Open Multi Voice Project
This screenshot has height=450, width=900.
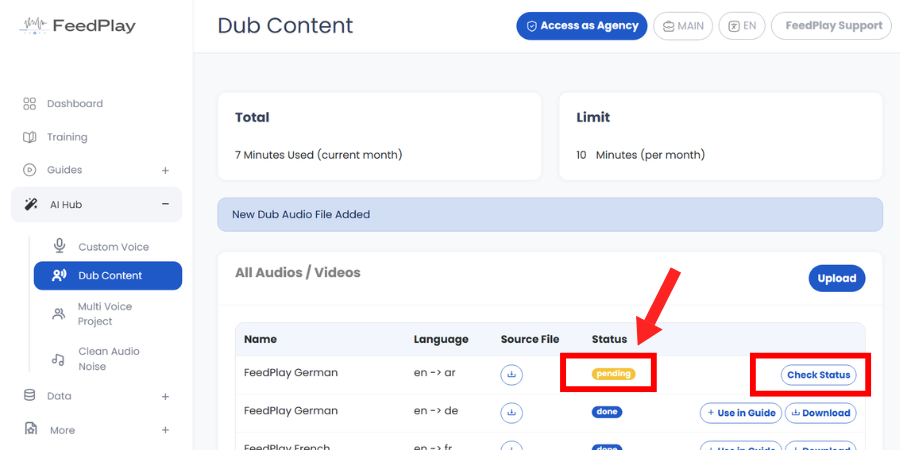pos(105,314)
